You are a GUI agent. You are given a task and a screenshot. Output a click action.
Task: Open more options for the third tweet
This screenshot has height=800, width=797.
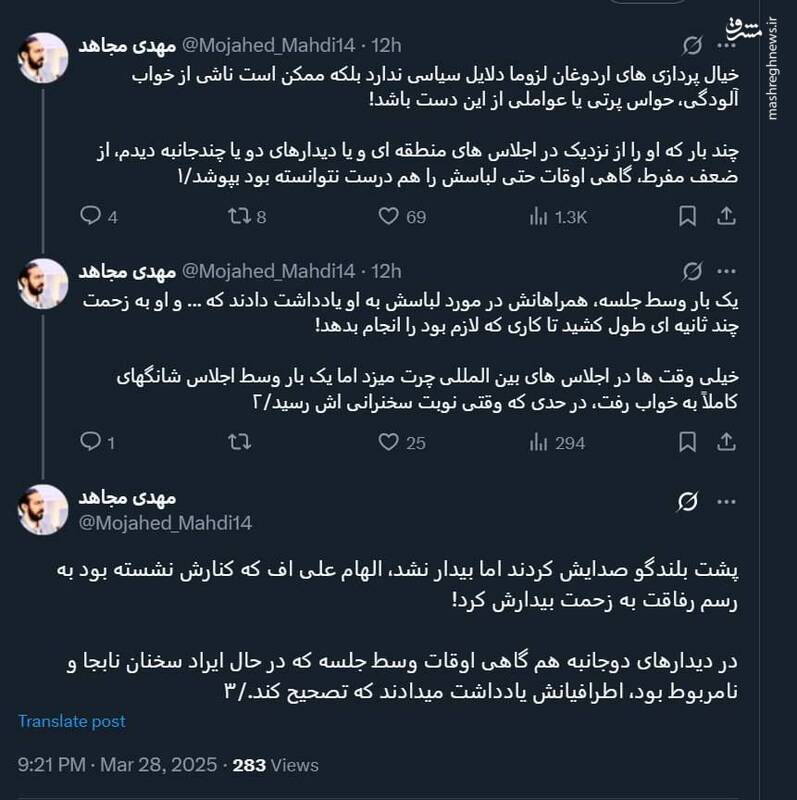pyautogui.click(x=726, y=504)
